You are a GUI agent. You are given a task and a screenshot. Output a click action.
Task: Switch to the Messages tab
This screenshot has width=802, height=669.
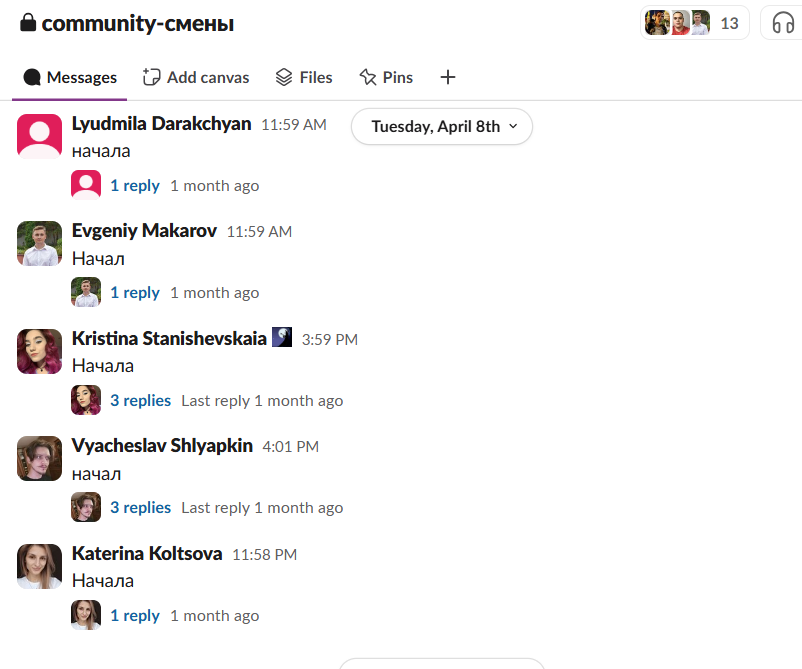tap(70, 77)
